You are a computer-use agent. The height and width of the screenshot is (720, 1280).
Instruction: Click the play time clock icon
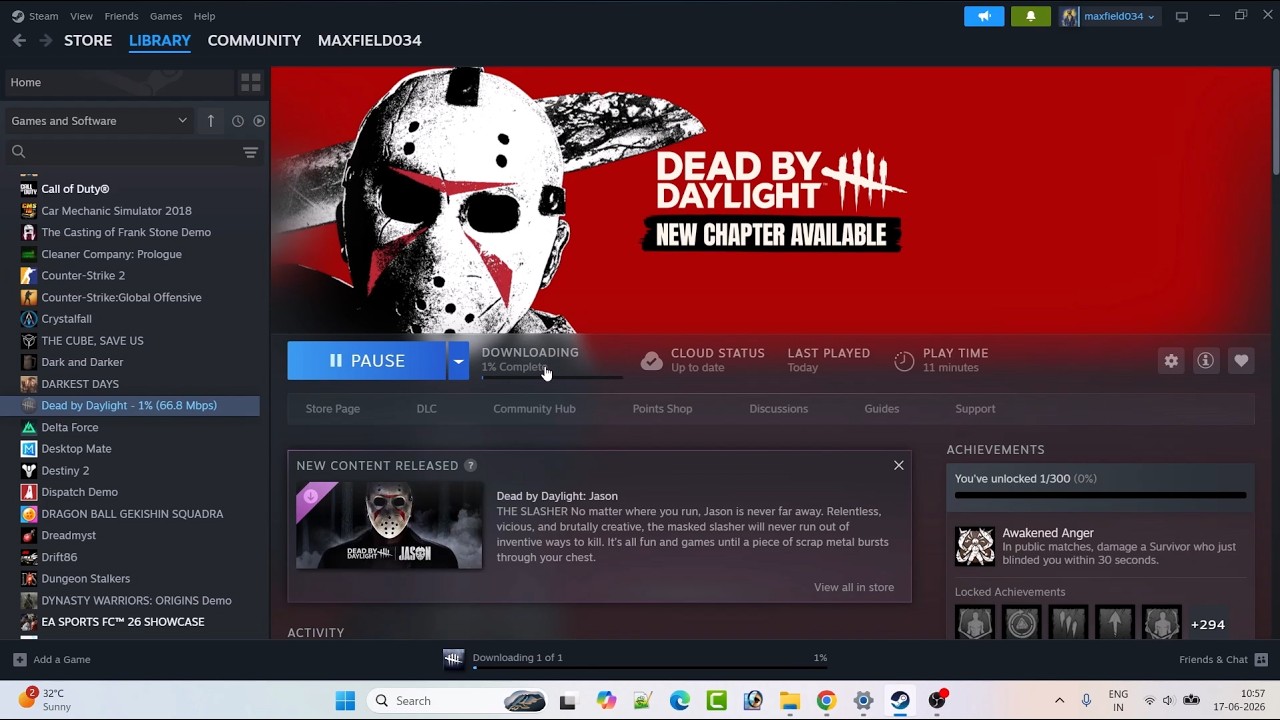coord(904,361)
